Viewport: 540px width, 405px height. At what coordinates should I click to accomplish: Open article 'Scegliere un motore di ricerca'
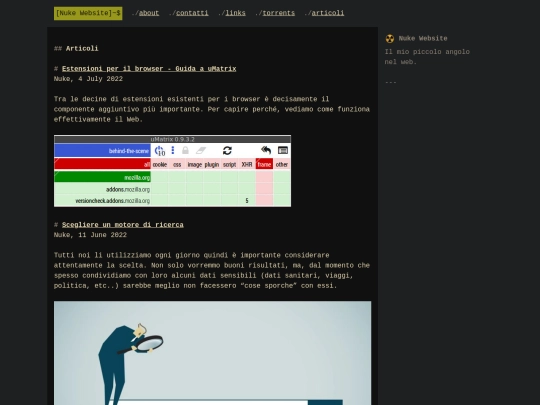(123, 225)
